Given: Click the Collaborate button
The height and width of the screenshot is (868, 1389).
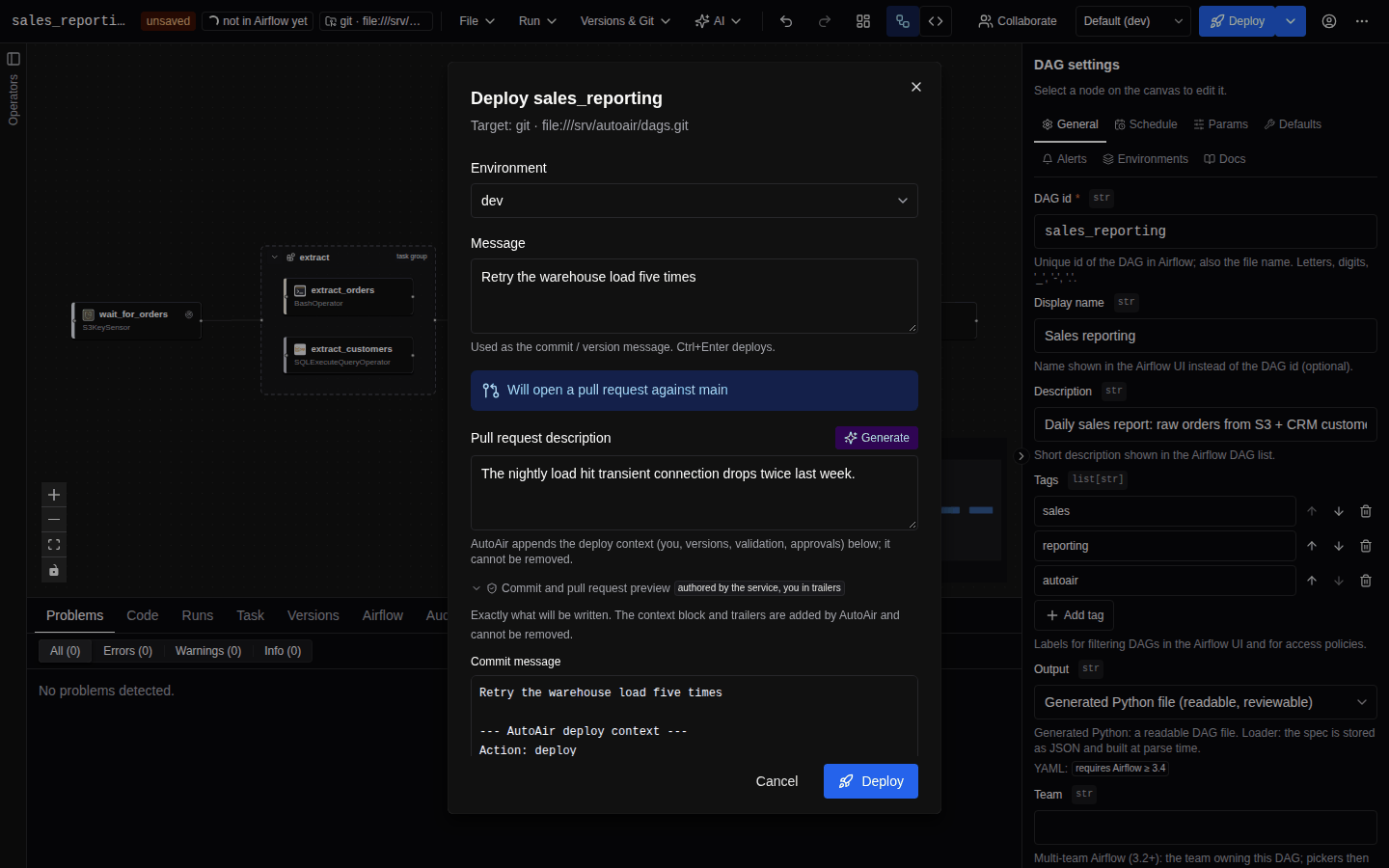Looking at the screenshot, I should 1018,21.
